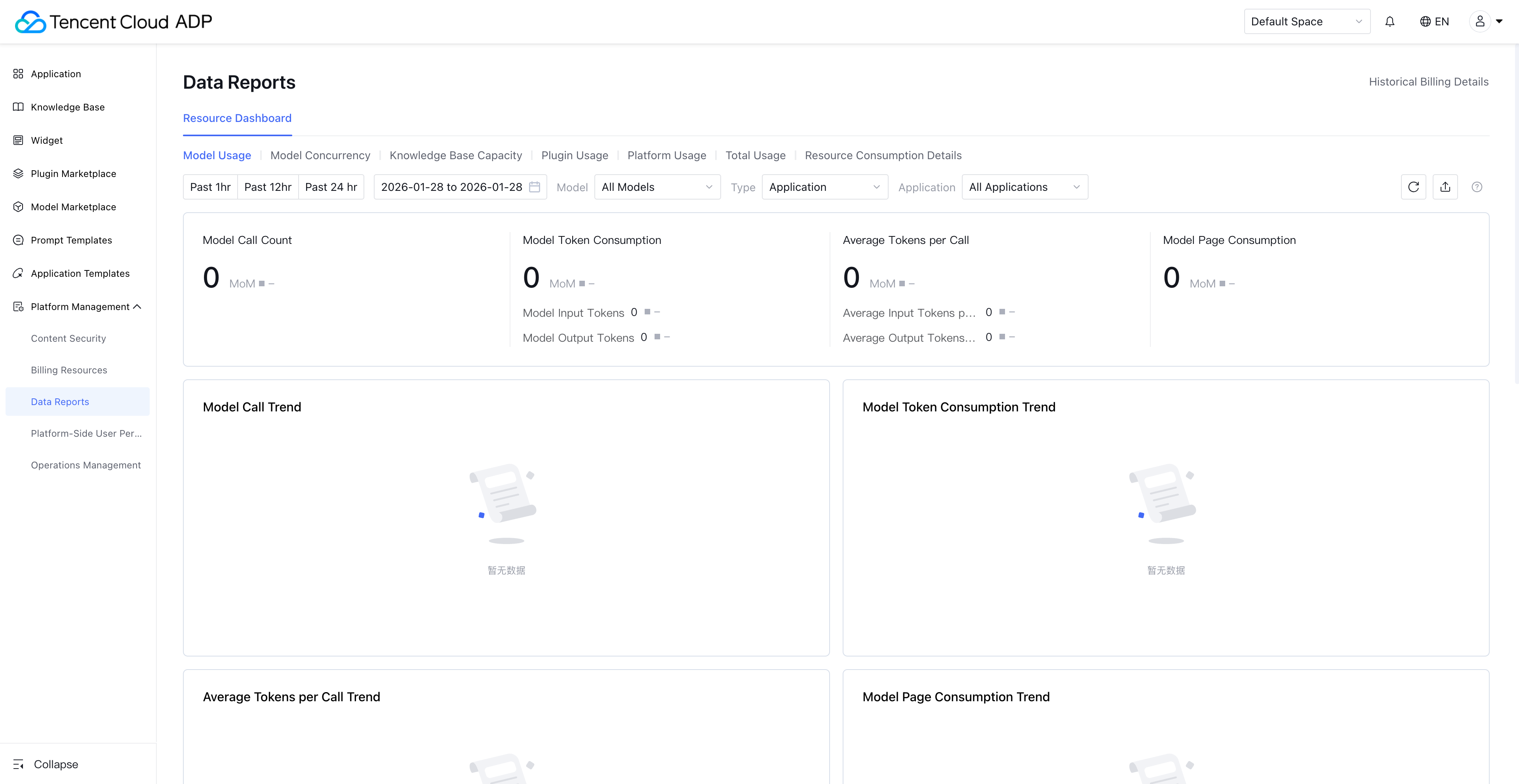This screenshot has height=784, width=1519.
Task: Select the Past 24 hr time range
Action: pyautogui.click(x=331, y=187)
